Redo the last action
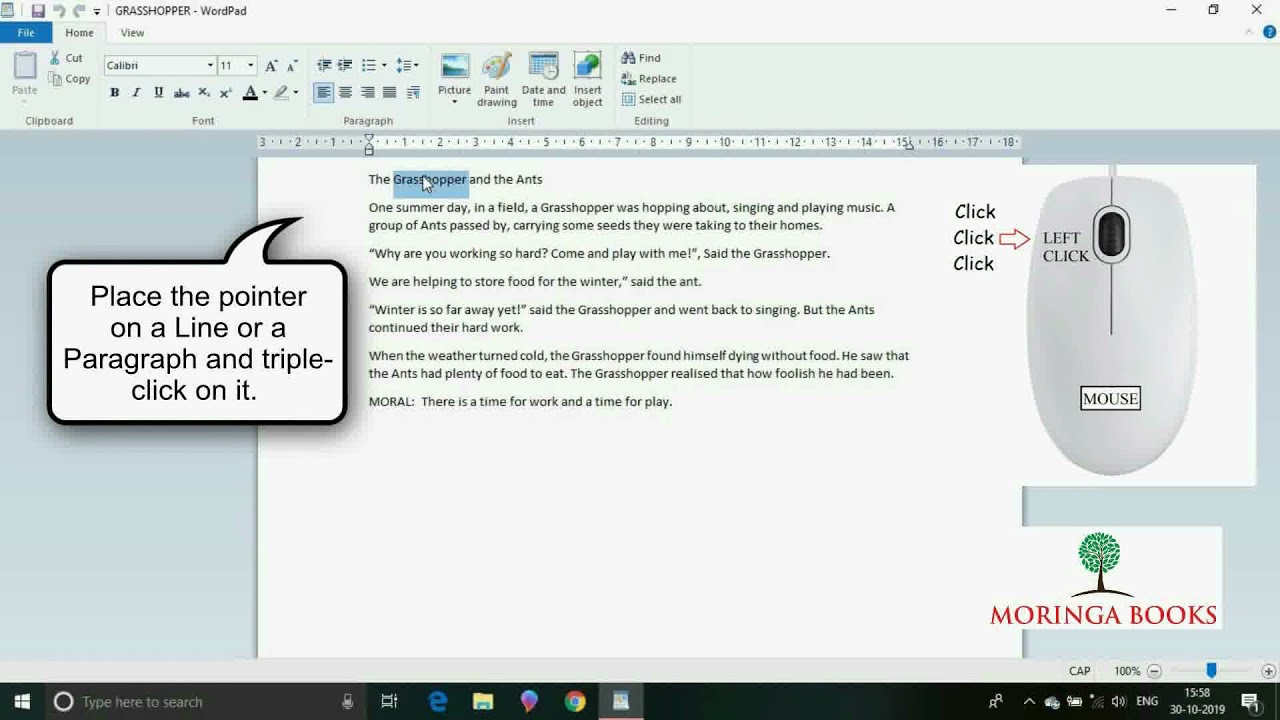The image size is (1280, 720). pos(78,11)
